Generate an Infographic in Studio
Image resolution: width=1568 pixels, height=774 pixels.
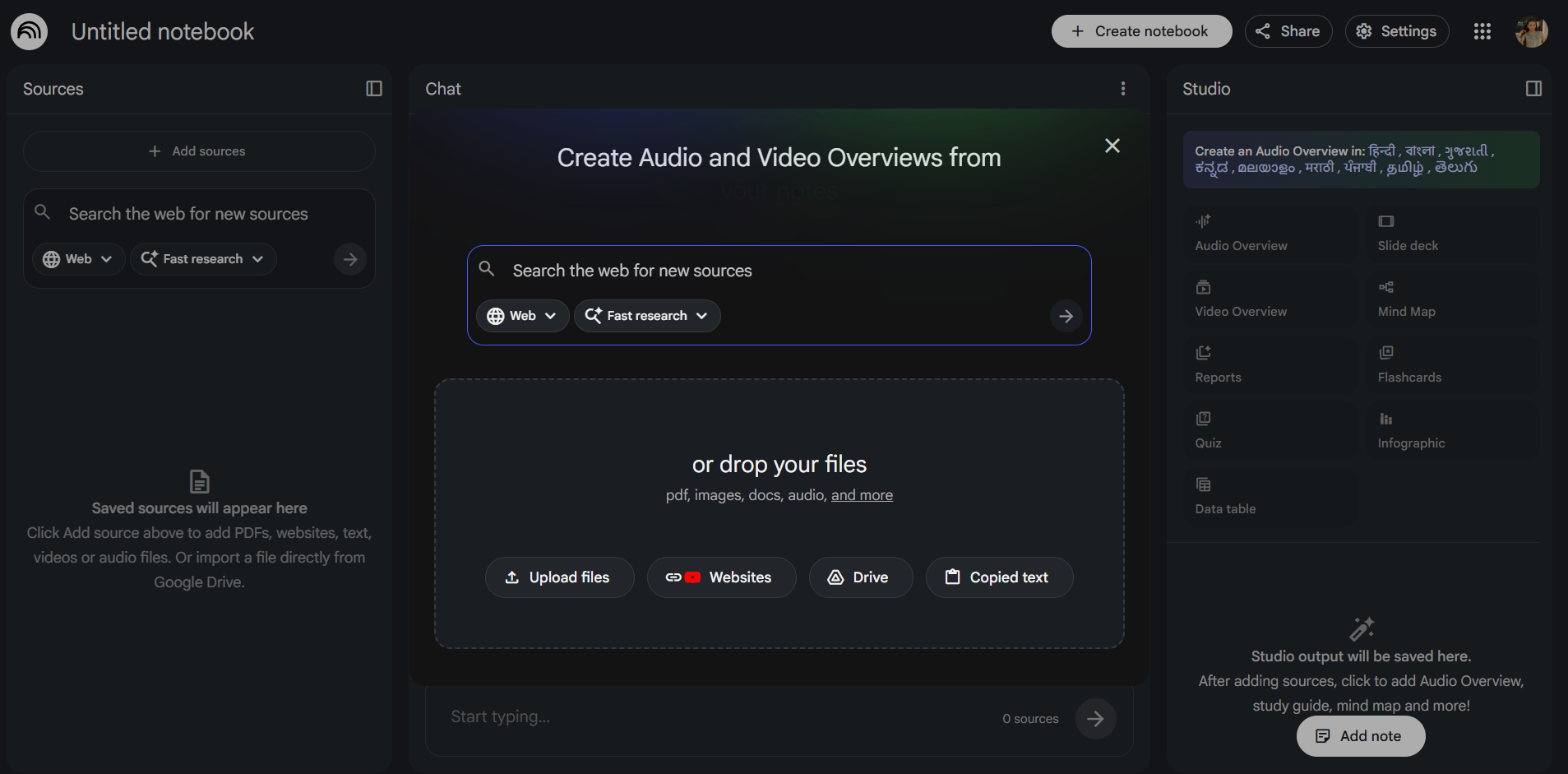pos(1452,431)
